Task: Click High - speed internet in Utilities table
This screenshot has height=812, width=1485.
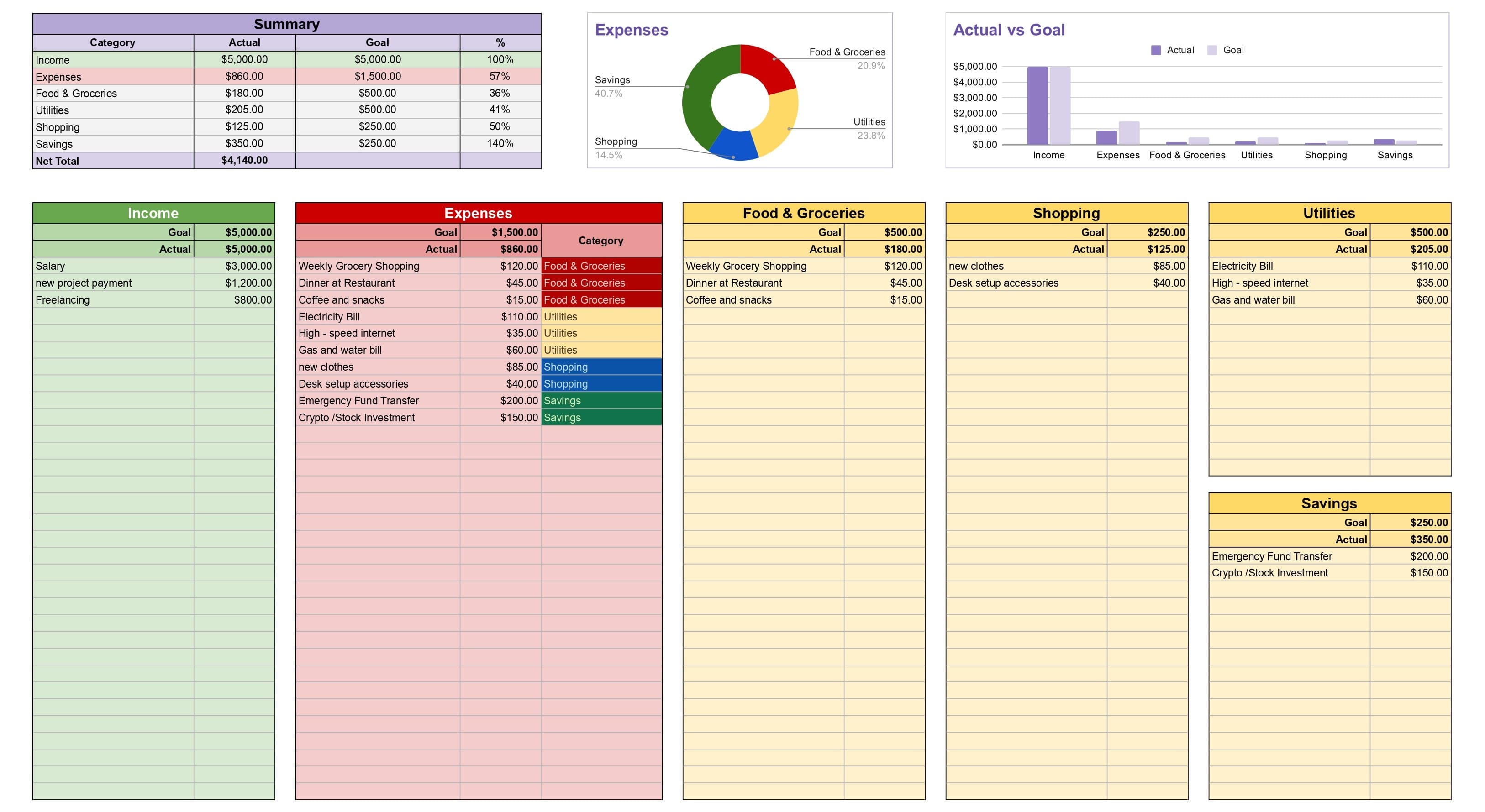Action: (x=1289, y=283)
